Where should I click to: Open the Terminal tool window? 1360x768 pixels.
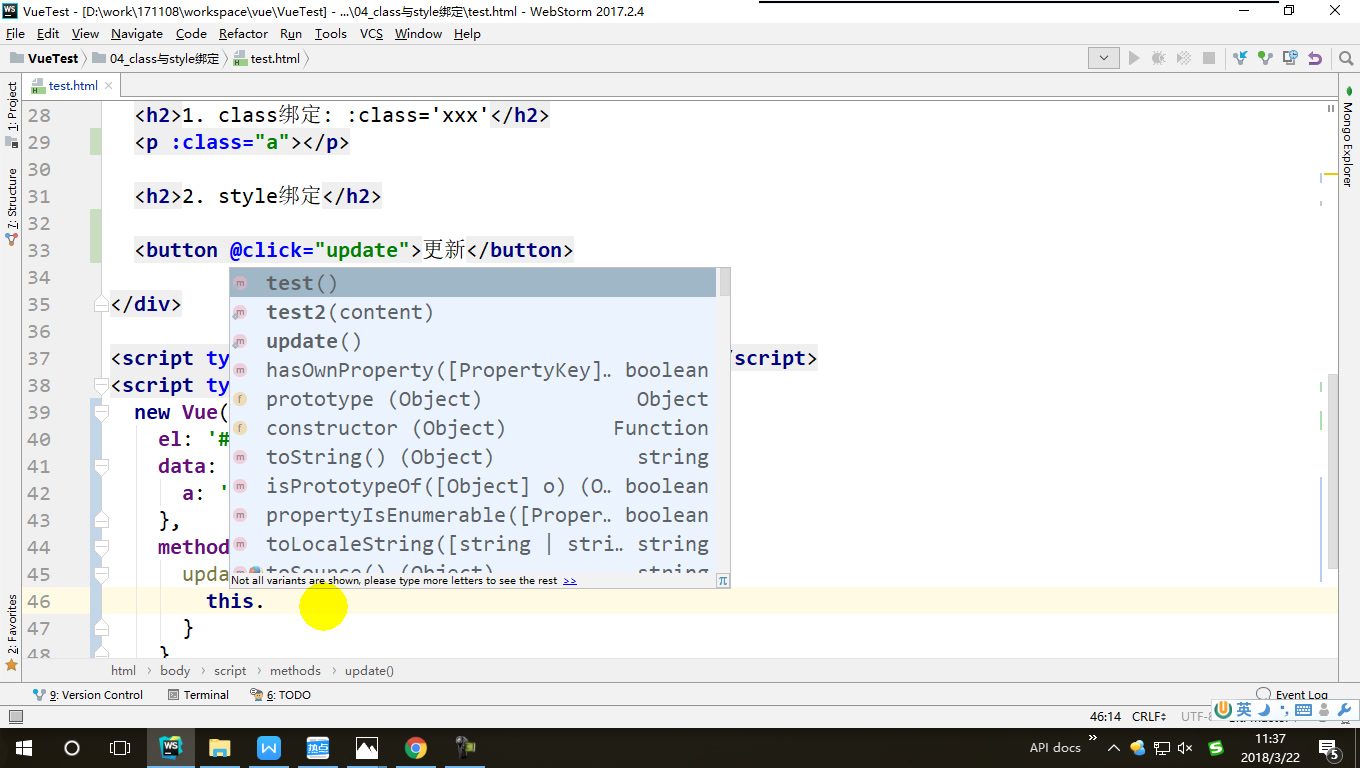point(198,695)
